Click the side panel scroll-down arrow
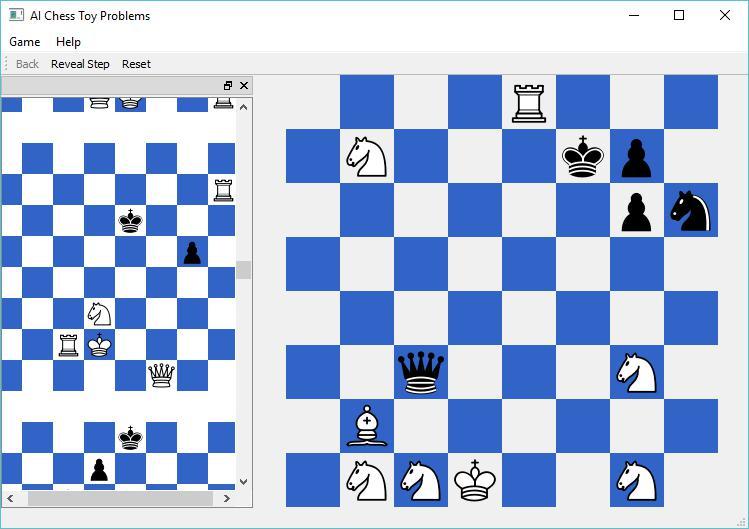The height and width of the screenshot is (529, 749). (x=244, y=482)
